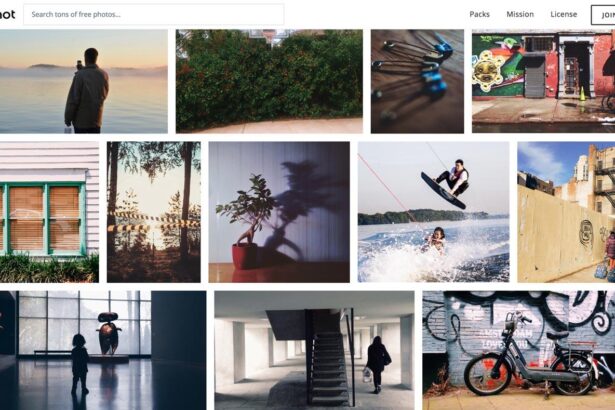Open the potted plant shadow photo
The height and width of the screenshot is (410, 615).
[279, 212]
